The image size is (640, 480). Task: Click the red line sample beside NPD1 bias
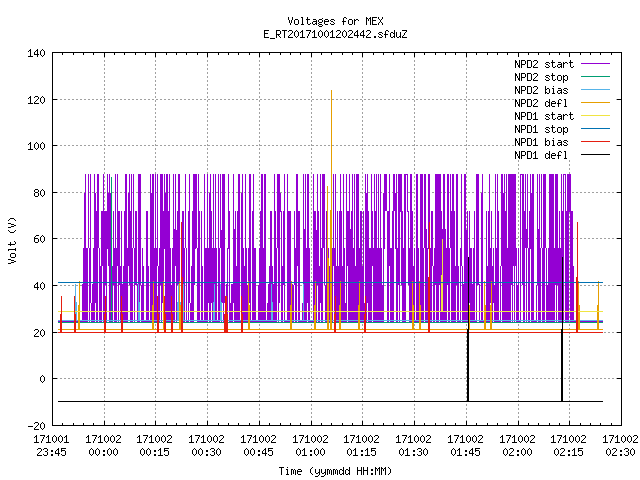pyautogui.click(x=596, y=142)
